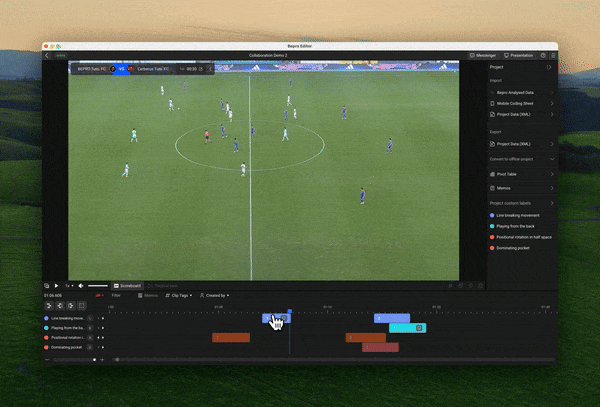The height and width of the screenshot is (407, 600).
Task: Click the back arrow in top-left corner
Action: [48, 55]
